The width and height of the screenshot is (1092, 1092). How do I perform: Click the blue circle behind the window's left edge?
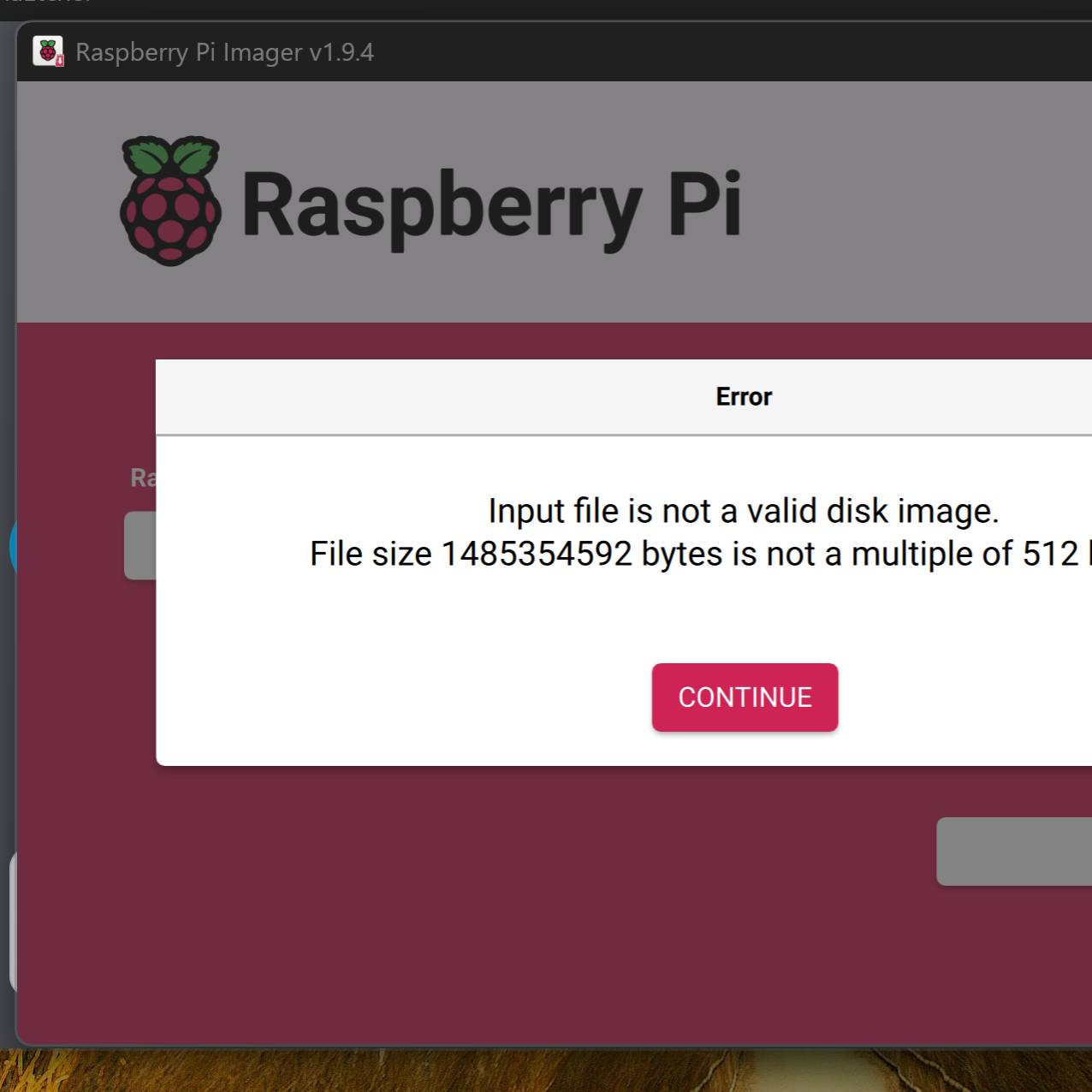(x=12, y=545)
